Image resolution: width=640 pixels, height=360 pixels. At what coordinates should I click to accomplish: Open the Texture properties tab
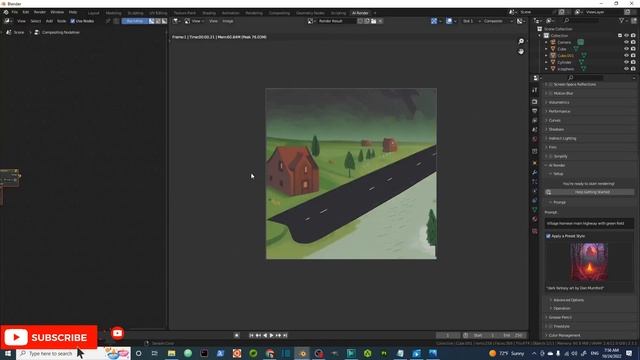pos(535,231)
